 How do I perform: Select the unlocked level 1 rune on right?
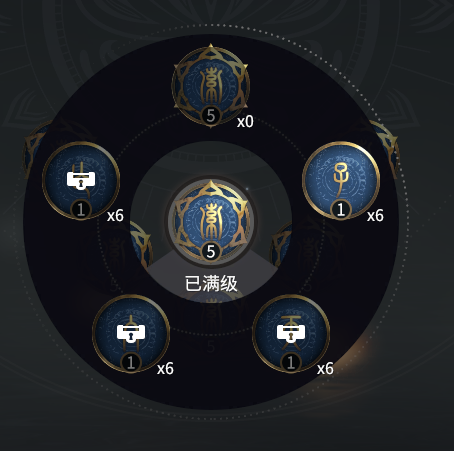pyautogui.click(x=341, y=180)
